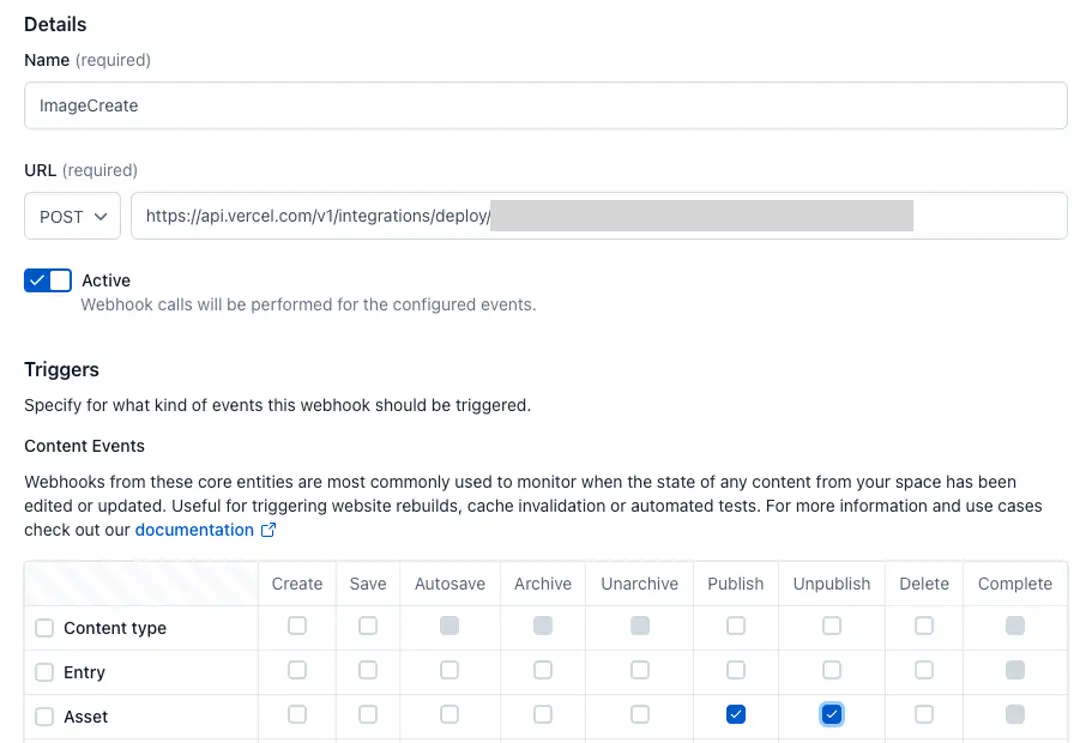
Task: Toggle the Active webhook switch off
Action: (48, 281)
